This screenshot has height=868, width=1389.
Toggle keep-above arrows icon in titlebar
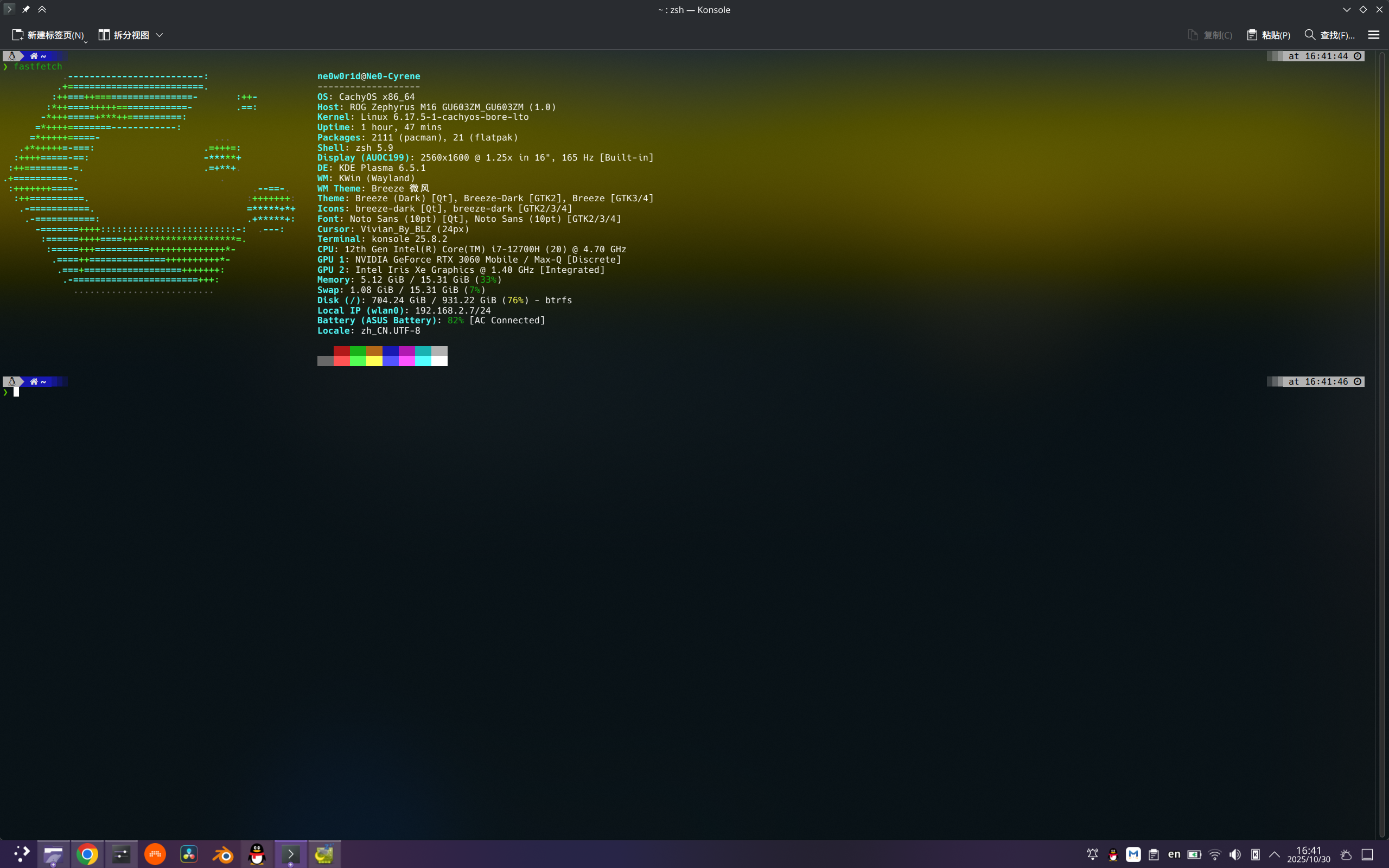[x=42, y=9]
